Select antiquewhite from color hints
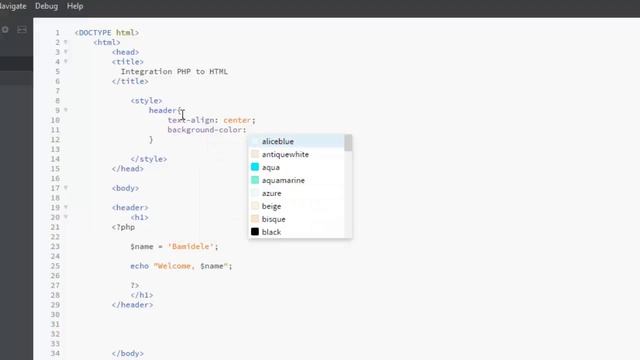Viewport: 640px width, 360px height. pyautogui.click(x=297, y=154)
